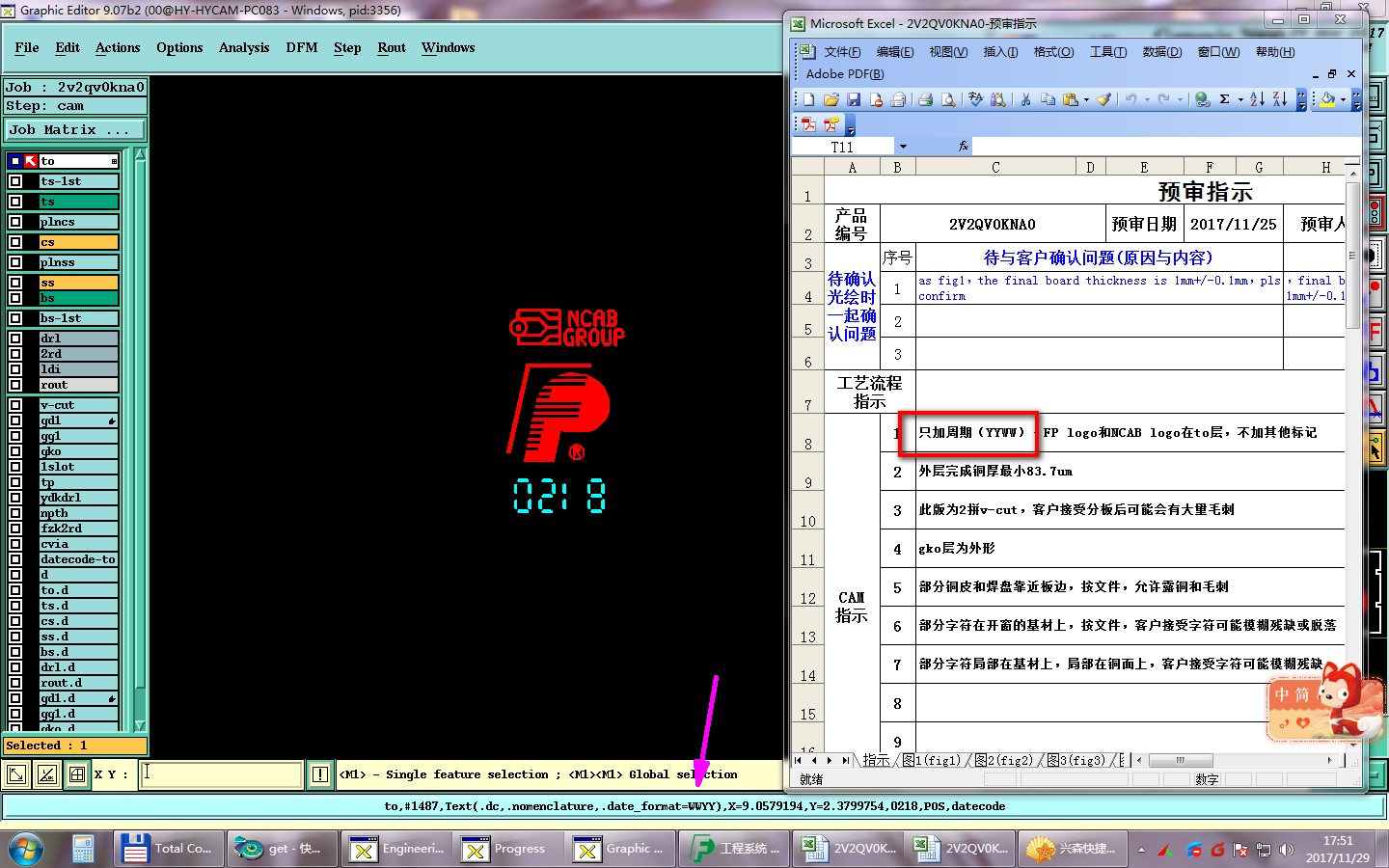Open Paste options dropdown arrow
The width and height of the screenshot is (1389, 868).
1086,99
